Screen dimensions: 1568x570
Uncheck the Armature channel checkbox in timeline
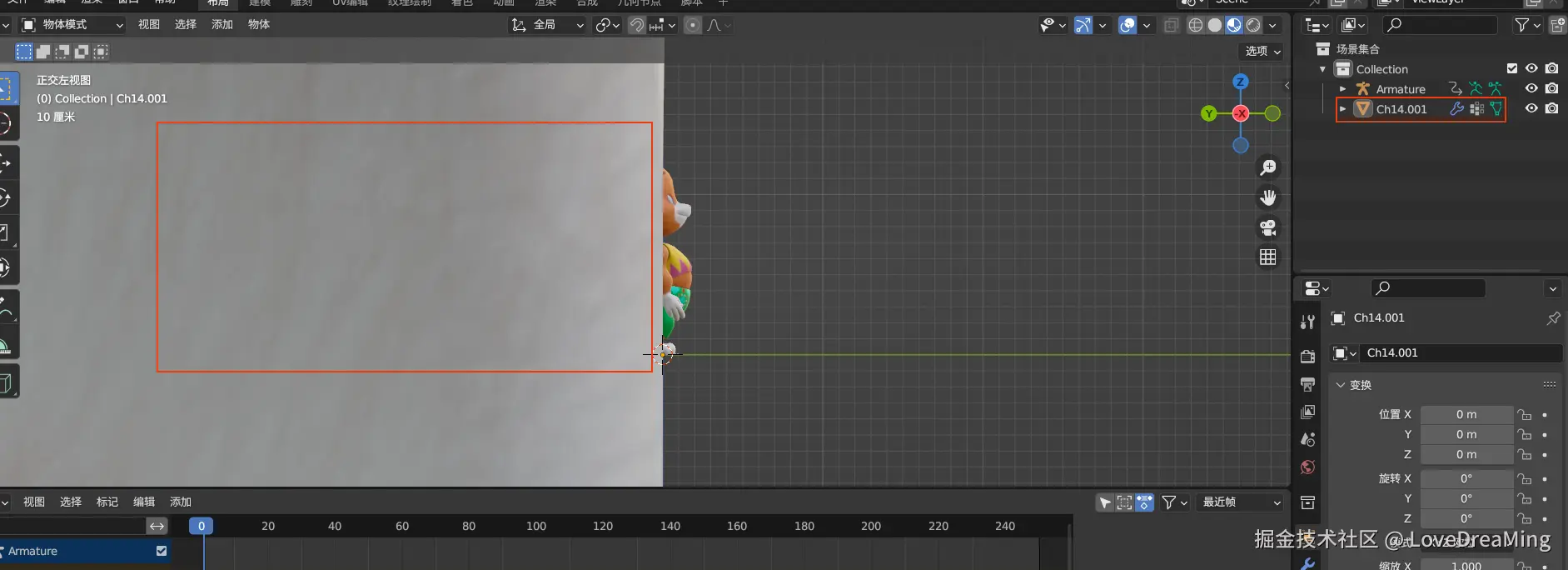pyautogui.click(x=162, y=551)
